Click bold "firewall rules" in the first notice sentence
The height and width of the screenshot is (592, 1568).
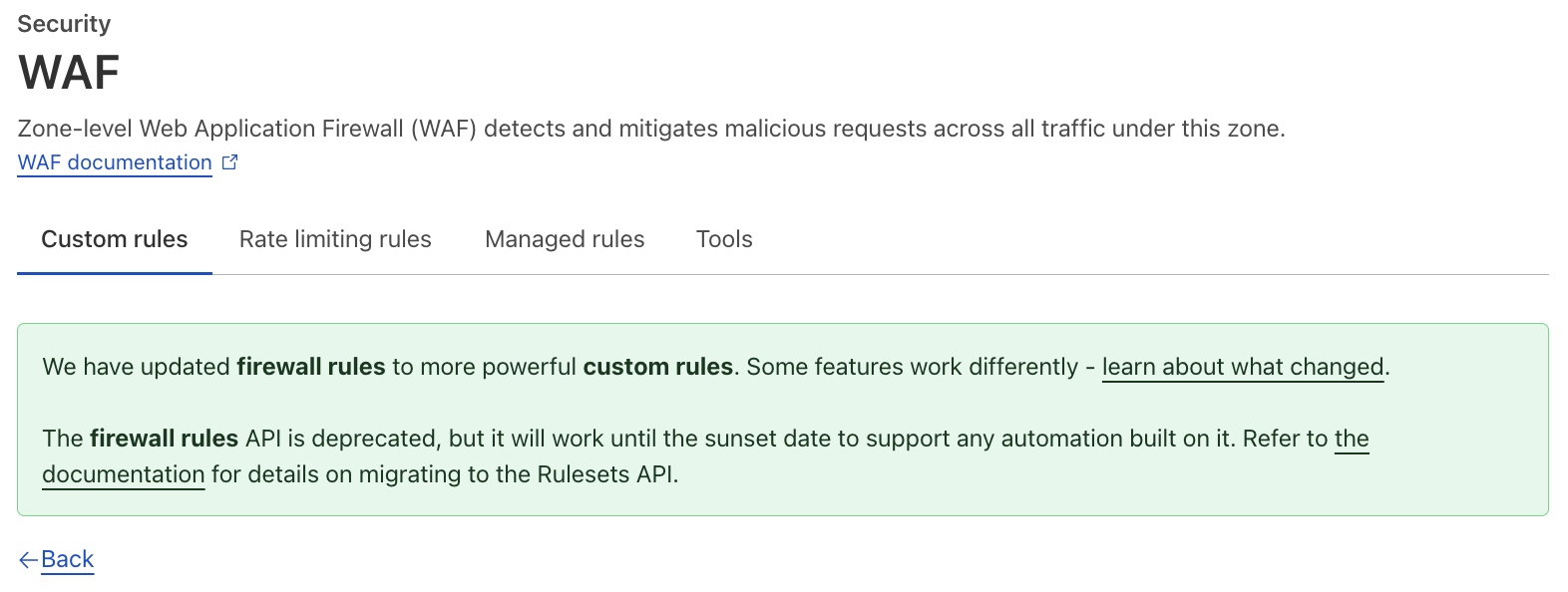point(310,367)
